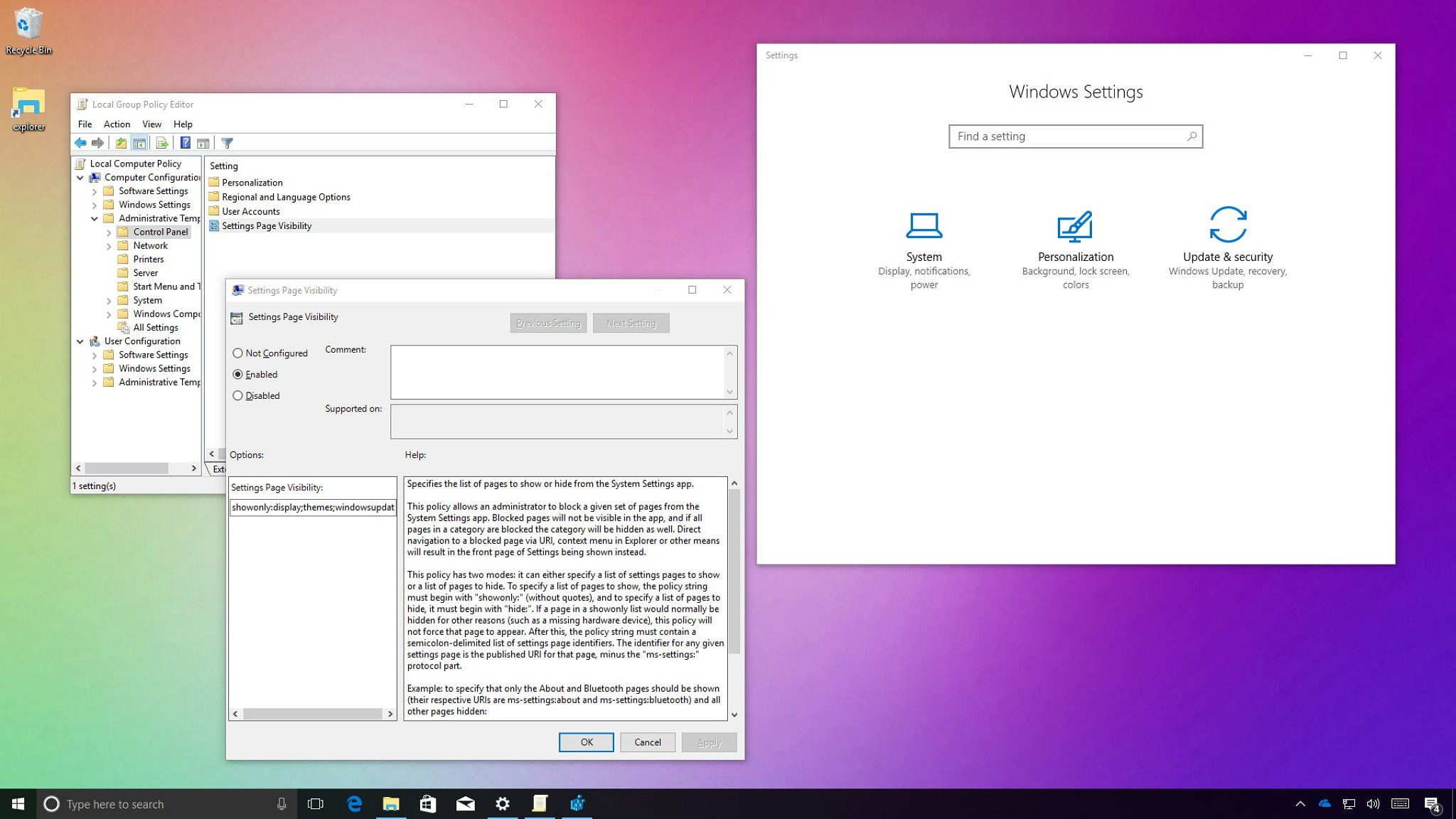Toggle Show/Hide Console Tree toolbar icon
This screenshot has height=819, width=1456.
click(139, 143)
